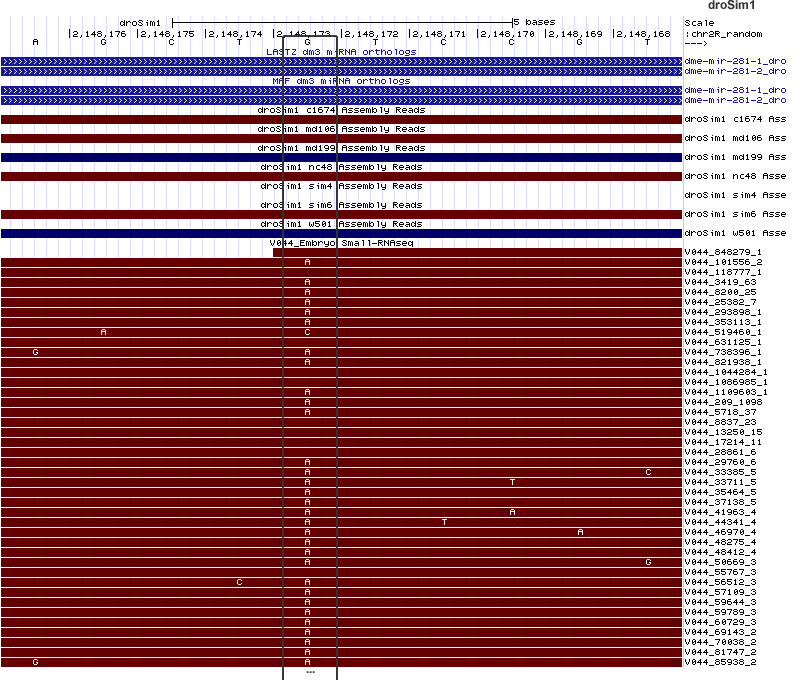This screenshot has width=800, height=680.
Task: Click the C mismatch in read V044_33385_5
Action: point(648,472)
